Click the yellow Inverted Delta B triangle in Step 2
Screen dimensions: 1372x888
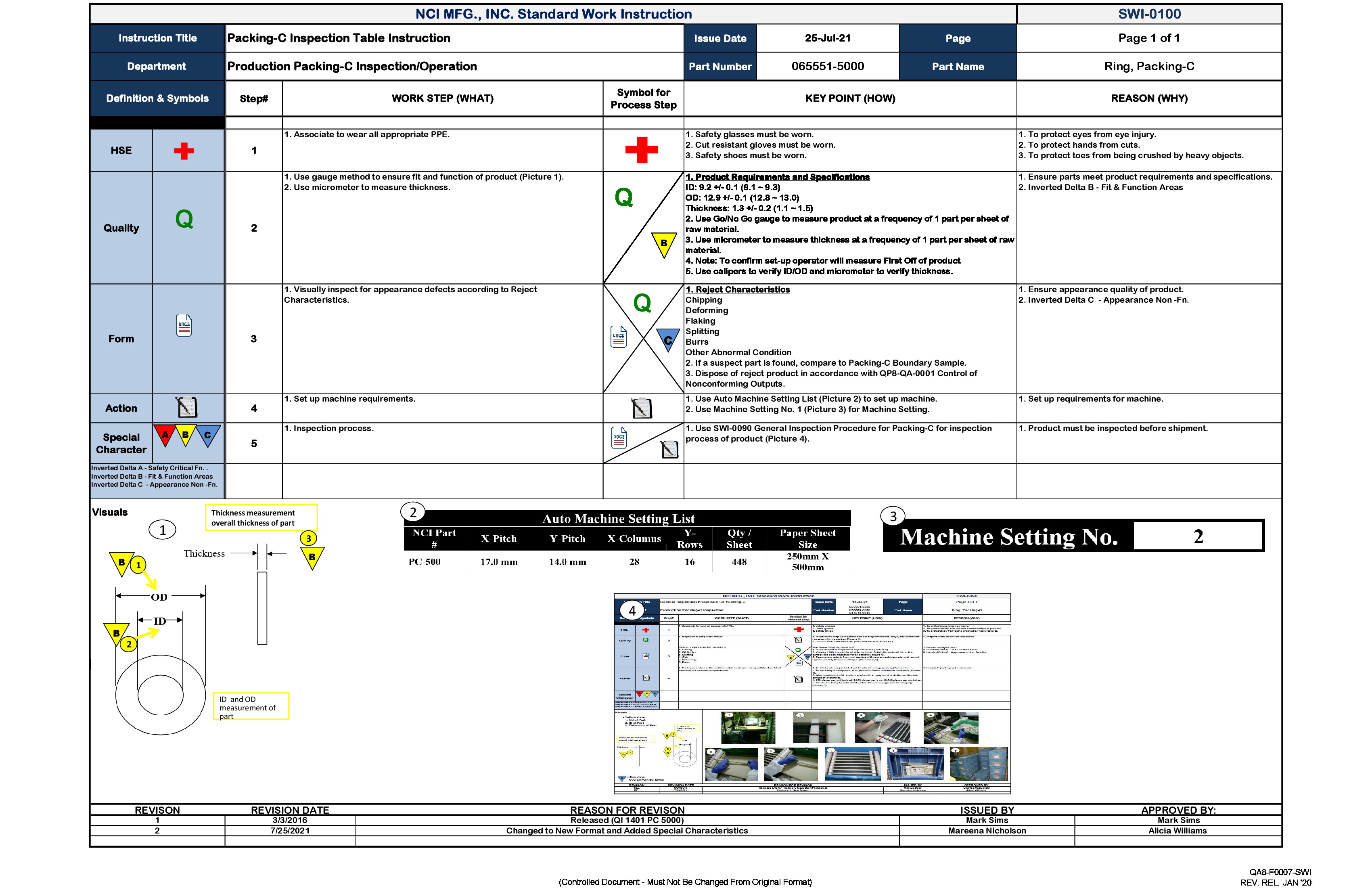tap(664, 242)
